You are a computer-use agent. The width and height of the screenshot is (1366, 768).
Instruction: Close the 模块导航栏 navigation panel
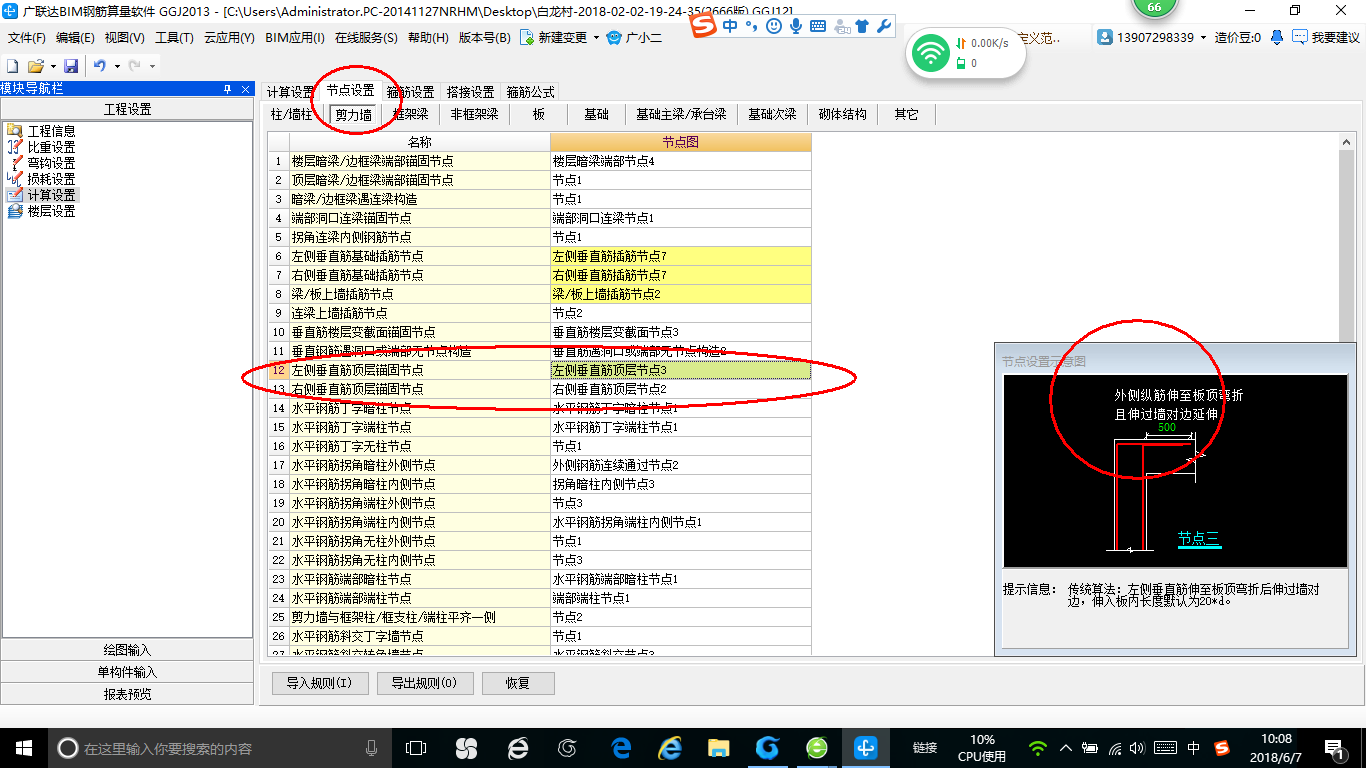[245, 89]
